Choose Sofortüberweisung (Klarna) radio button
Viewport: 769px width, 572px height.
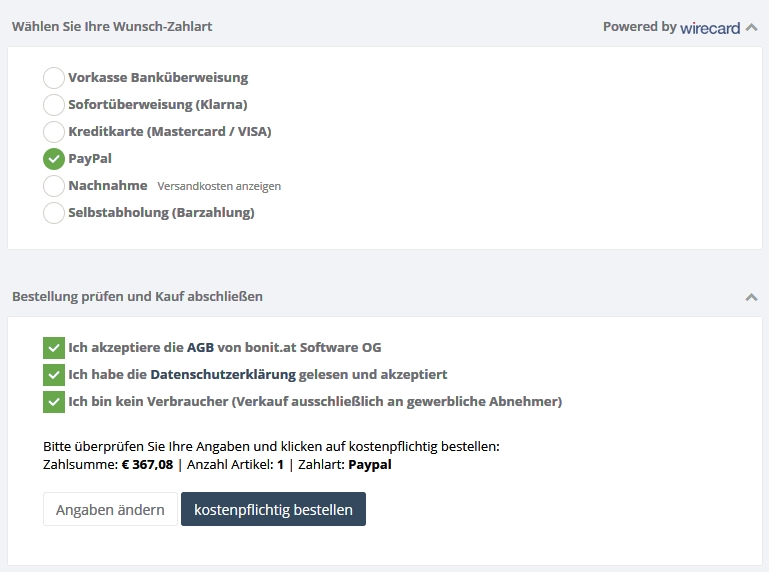(x=54, y=104)
